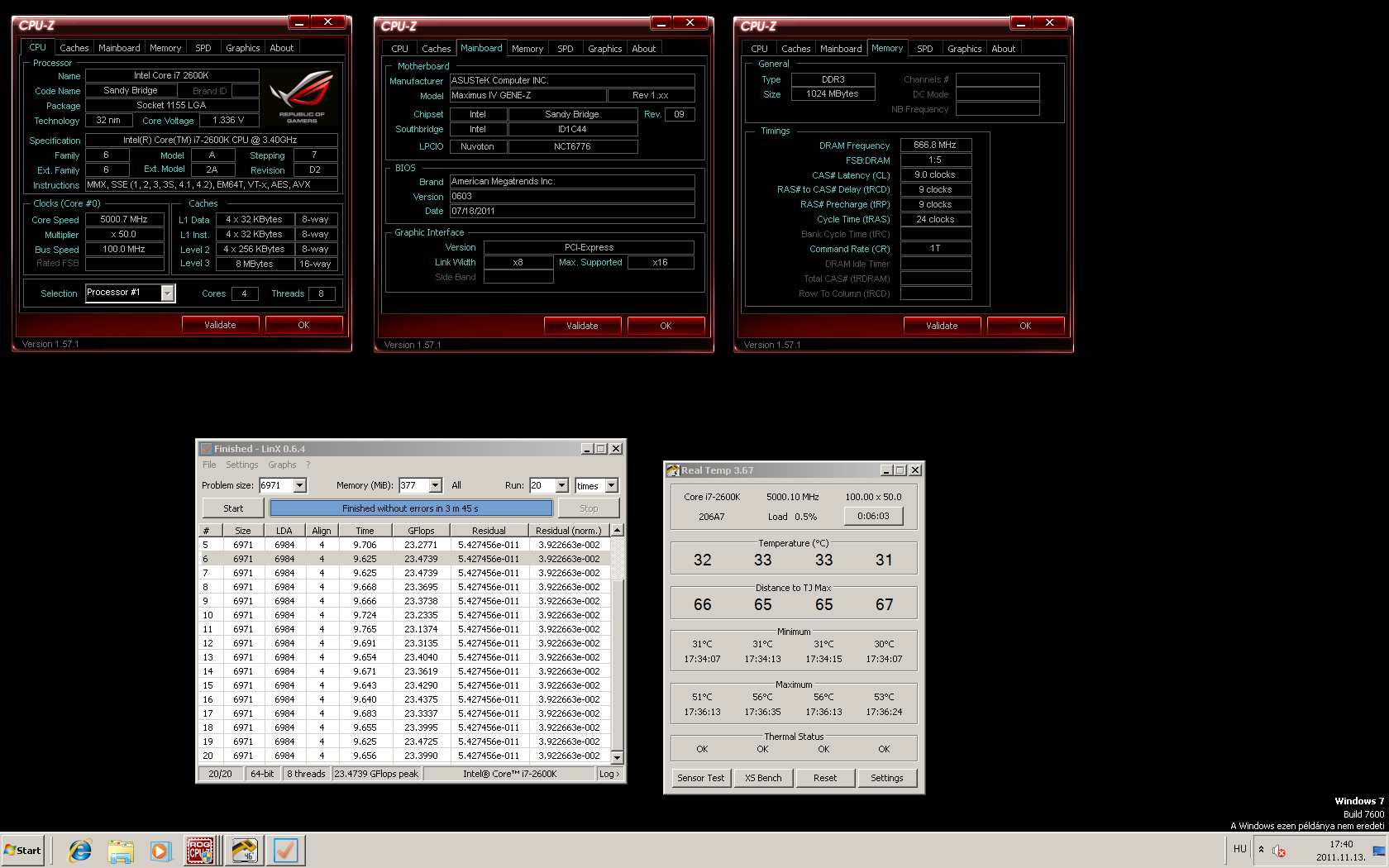Open the Processor #1 selection dropdown

[168, 293]
